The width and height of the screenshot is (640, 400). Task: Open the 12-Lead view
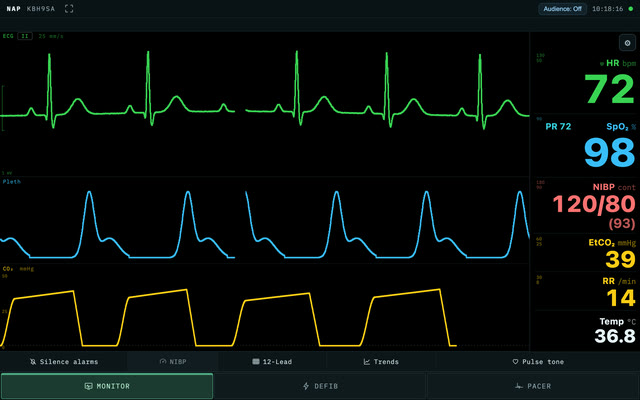272,362
